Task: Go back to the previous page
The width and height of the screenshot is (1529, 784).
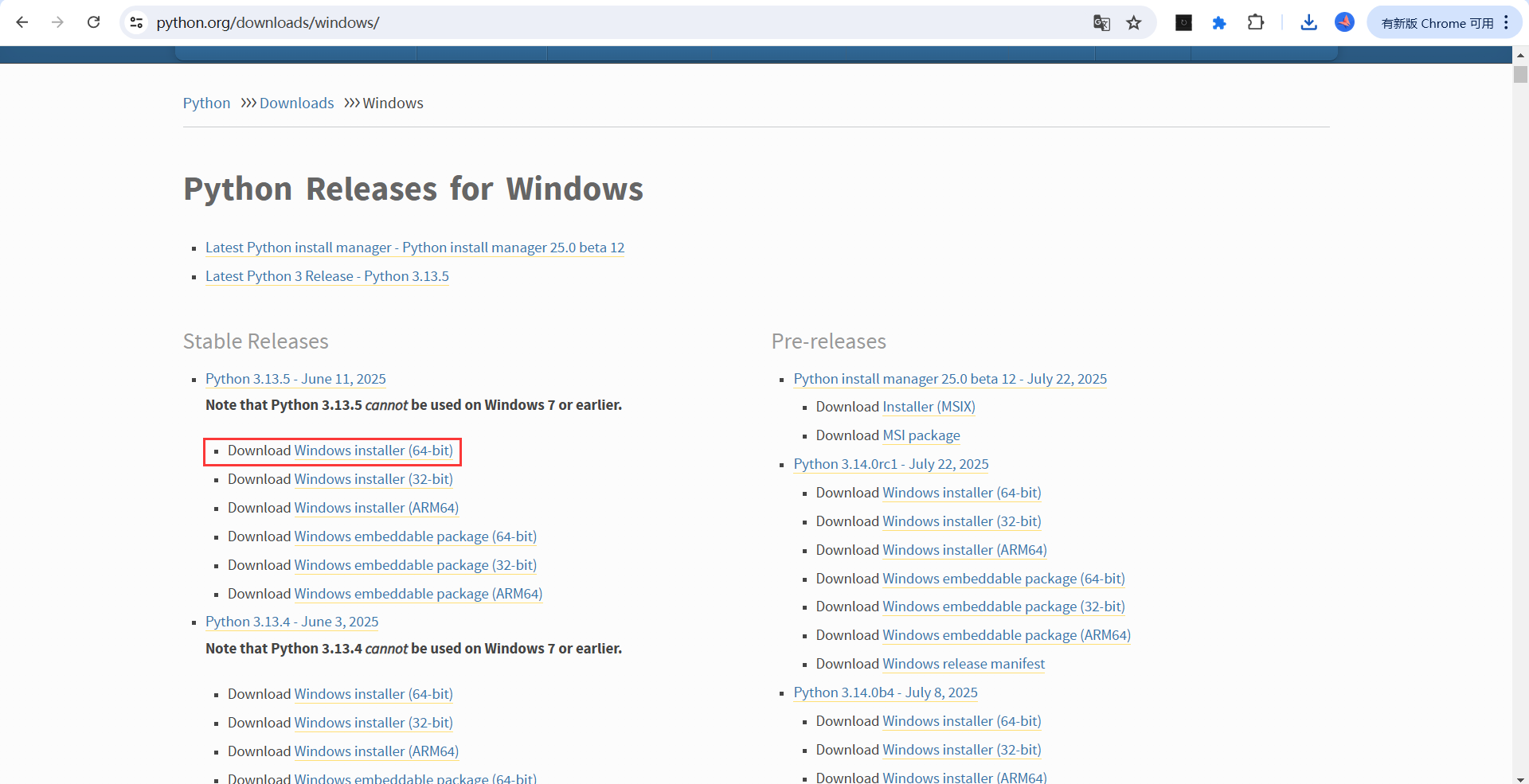Action: (22, 22)
